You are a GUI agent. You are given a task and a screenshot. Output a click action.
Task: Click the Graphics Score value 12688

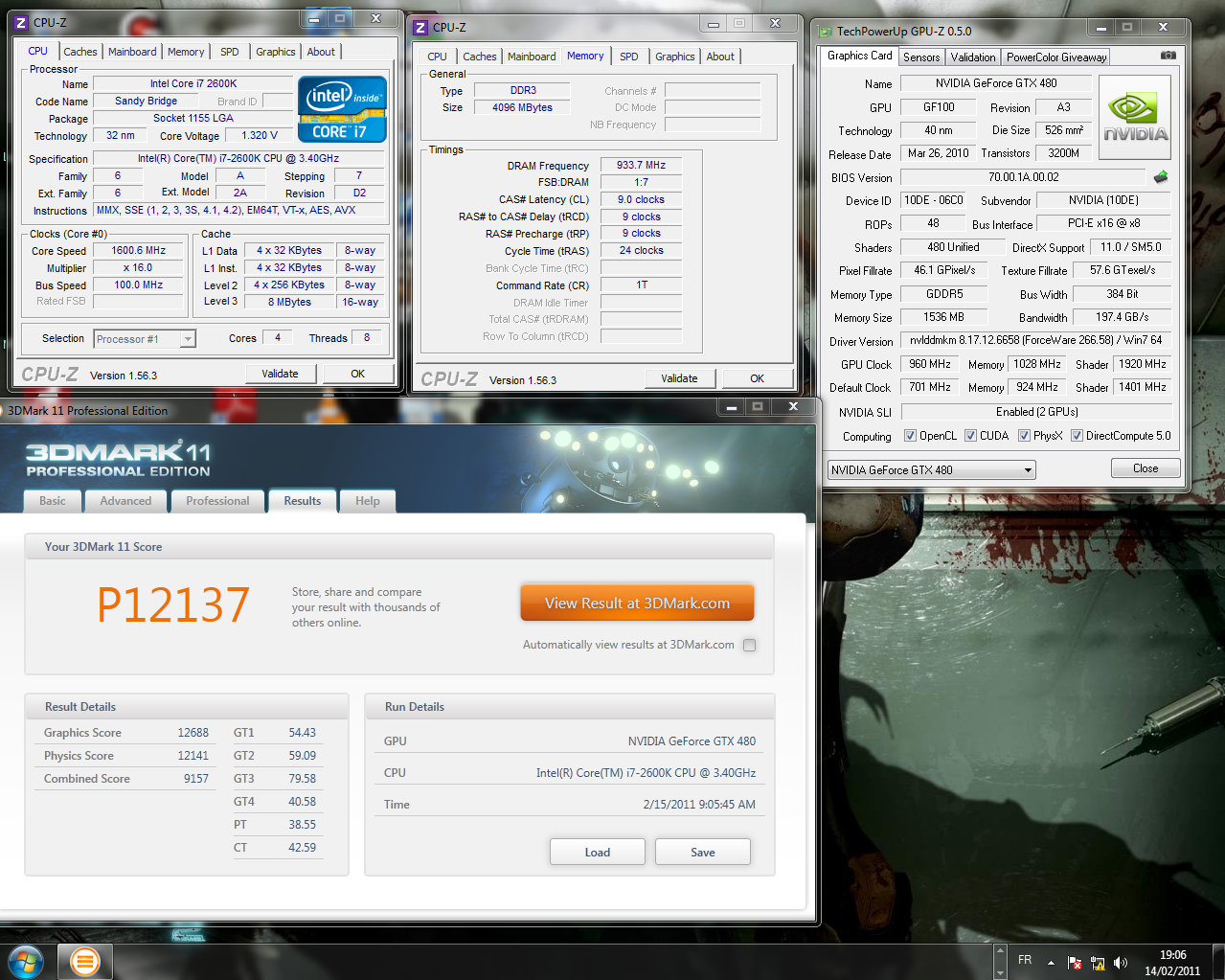point(193,733)
